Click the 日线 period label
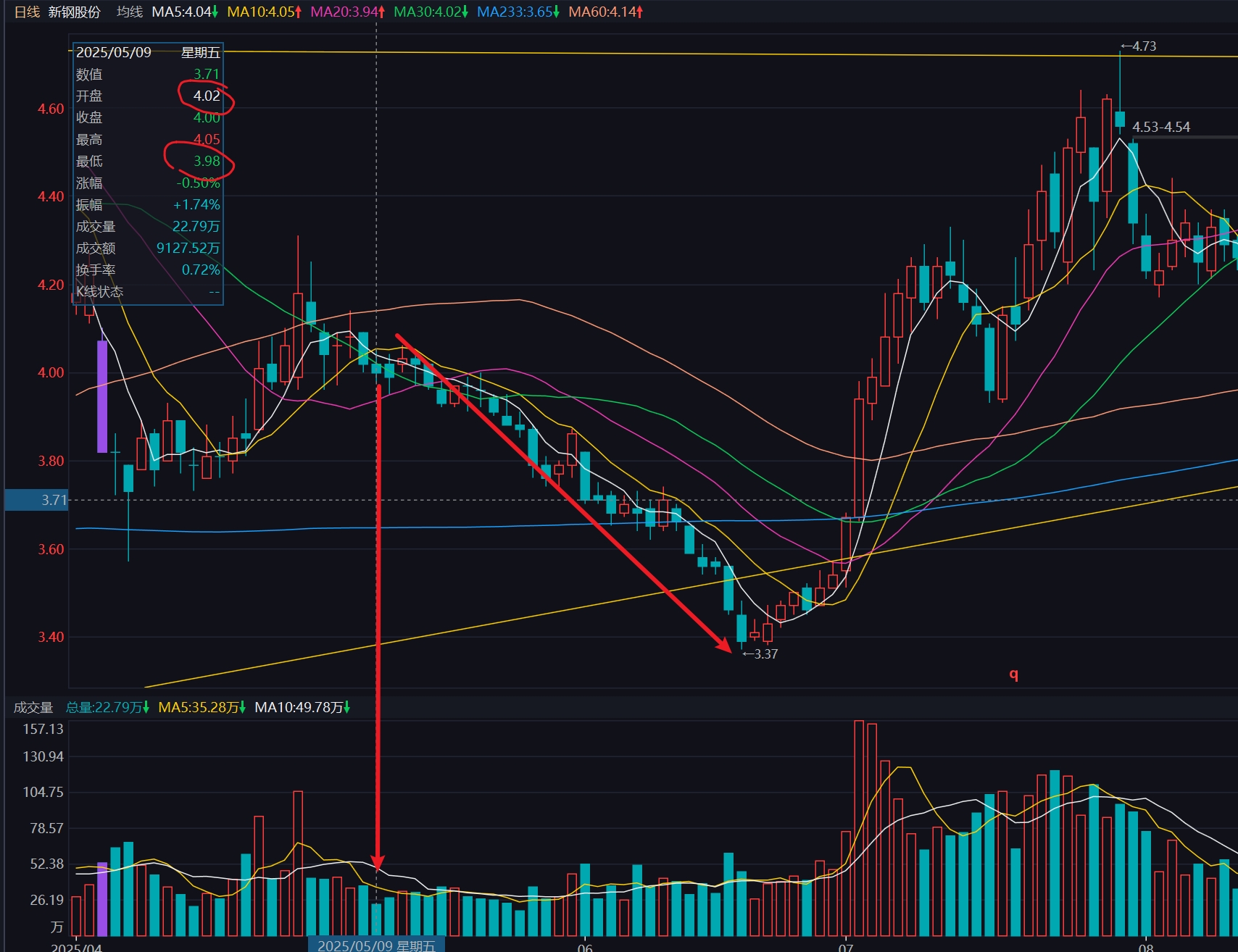The image size is (1238, 952). tap(27, 12)
